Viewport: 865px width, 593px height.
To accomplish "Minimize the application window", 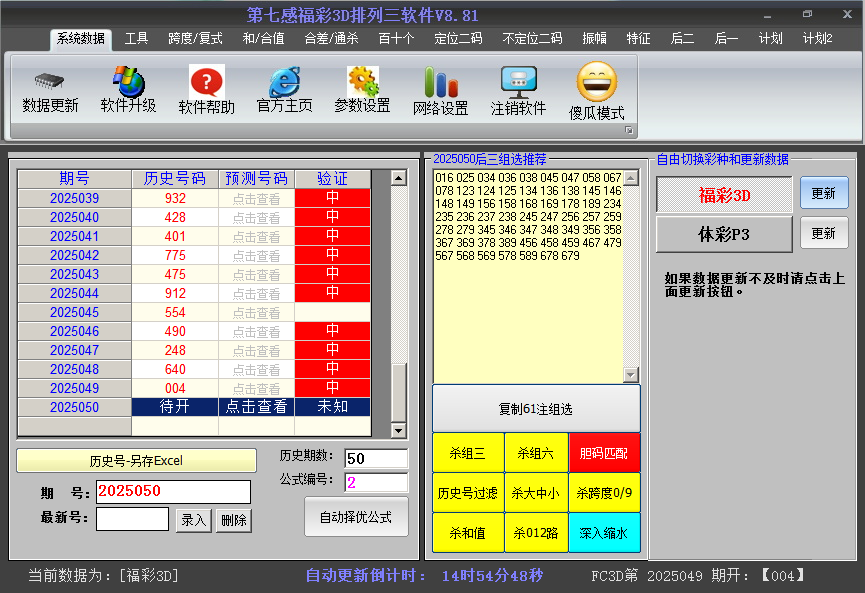I will (767, 15).
